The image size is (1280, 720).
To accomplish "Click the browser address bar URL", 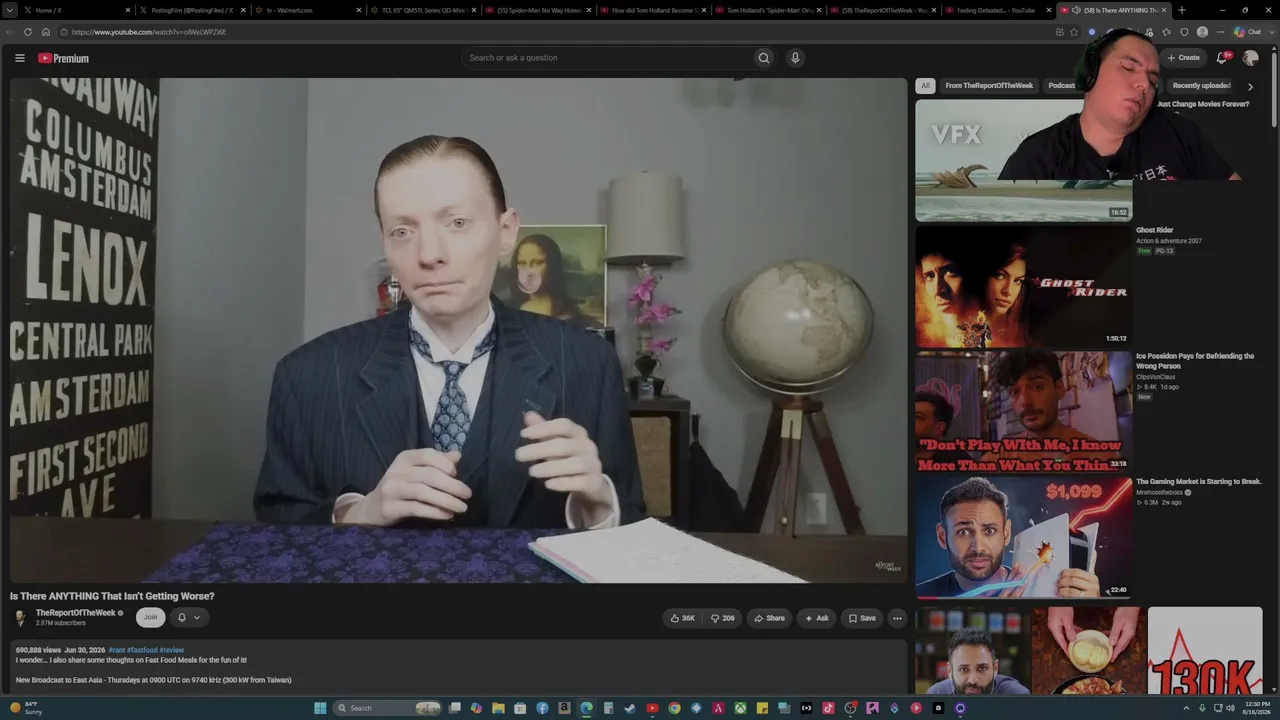I will [149, 32].
